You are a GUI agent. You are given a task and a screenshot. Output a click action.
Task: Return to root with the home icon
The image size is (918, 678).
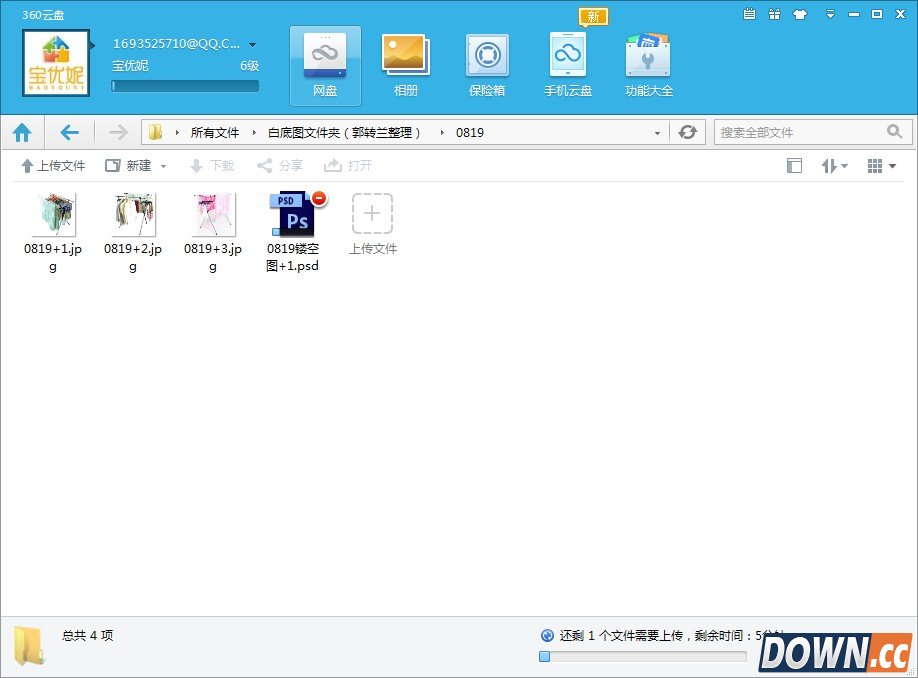click(x=23, y=131)
